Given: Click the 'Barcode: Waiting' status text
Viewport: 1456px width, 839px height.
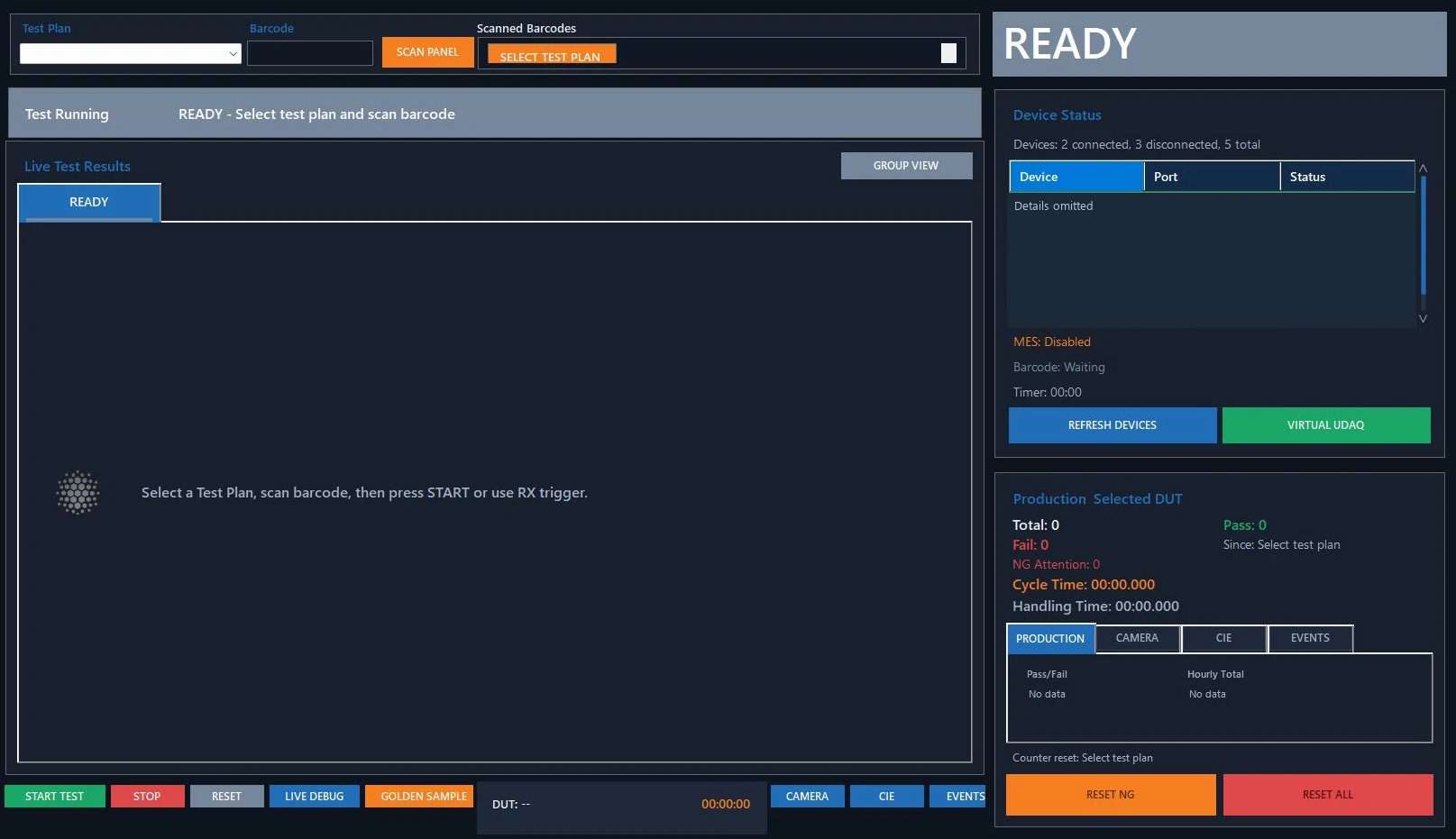Looking at the screenshot, I should pyautogui.click(x=1059, y=368).
